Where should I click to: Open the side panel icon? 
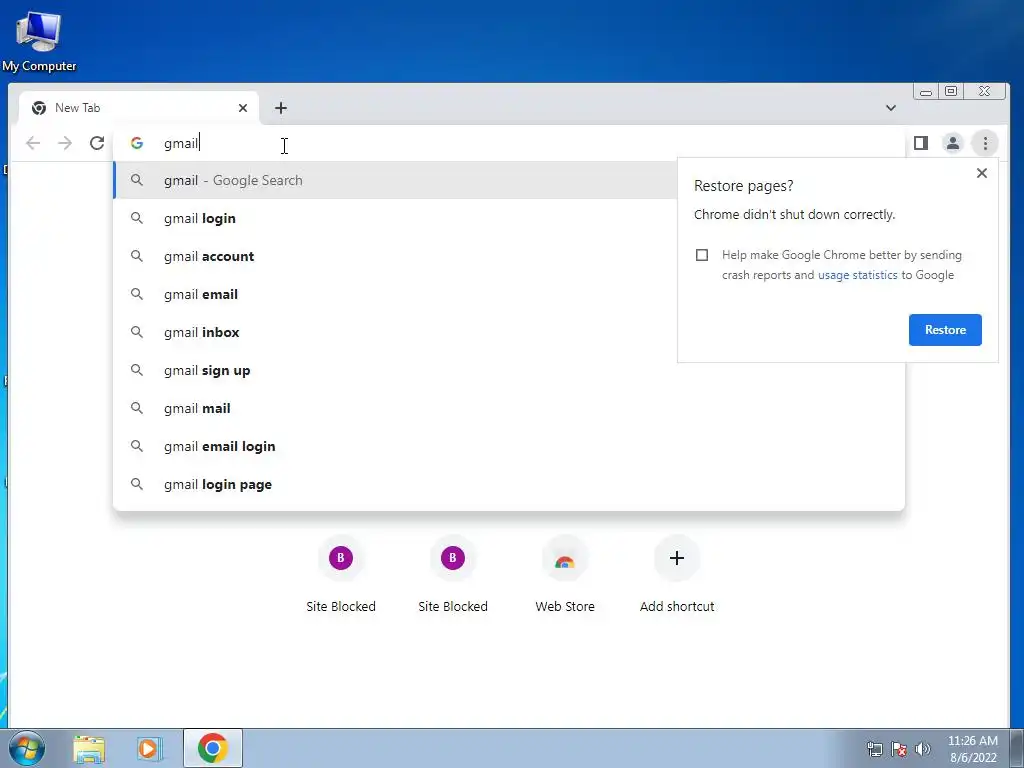921,143
